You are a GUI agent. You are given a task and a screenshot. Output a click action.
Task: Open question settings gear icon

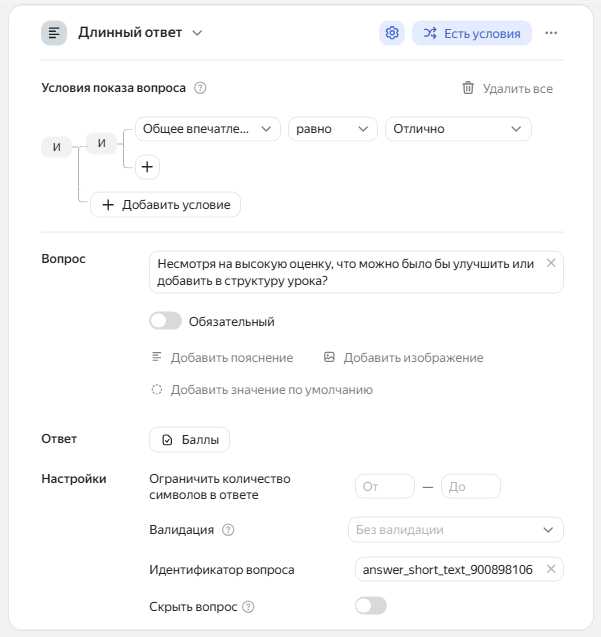pos(392,33)
